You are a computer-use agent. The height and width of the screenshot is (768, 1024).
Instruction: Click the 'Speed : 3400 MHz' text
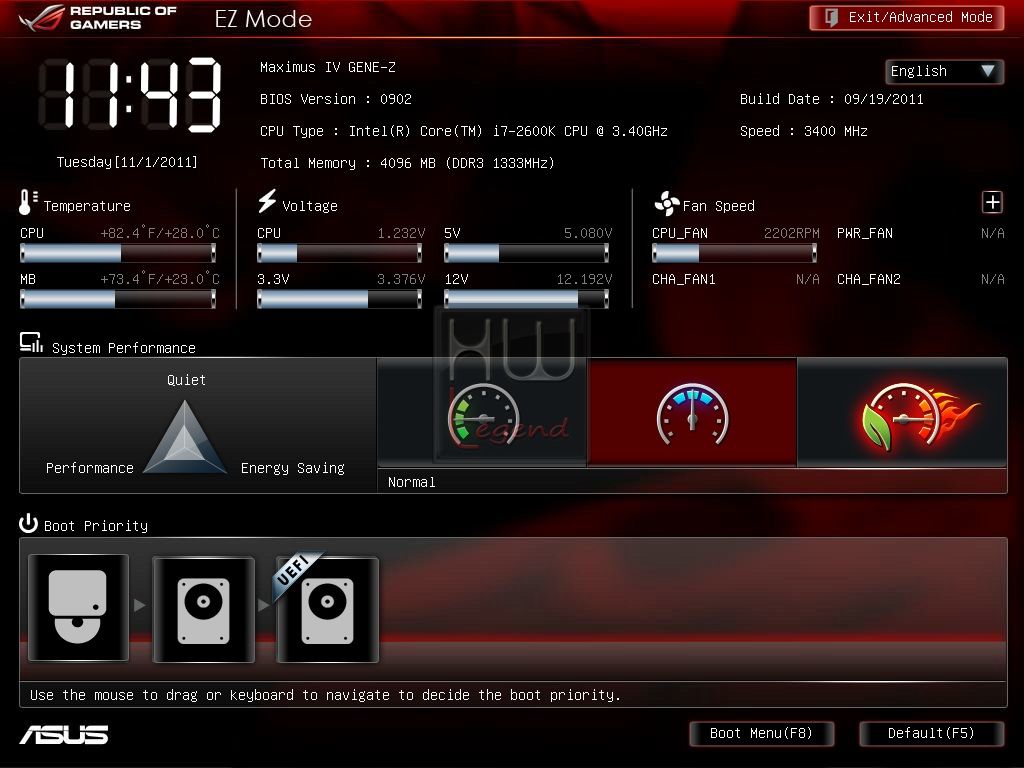point(804,131)
